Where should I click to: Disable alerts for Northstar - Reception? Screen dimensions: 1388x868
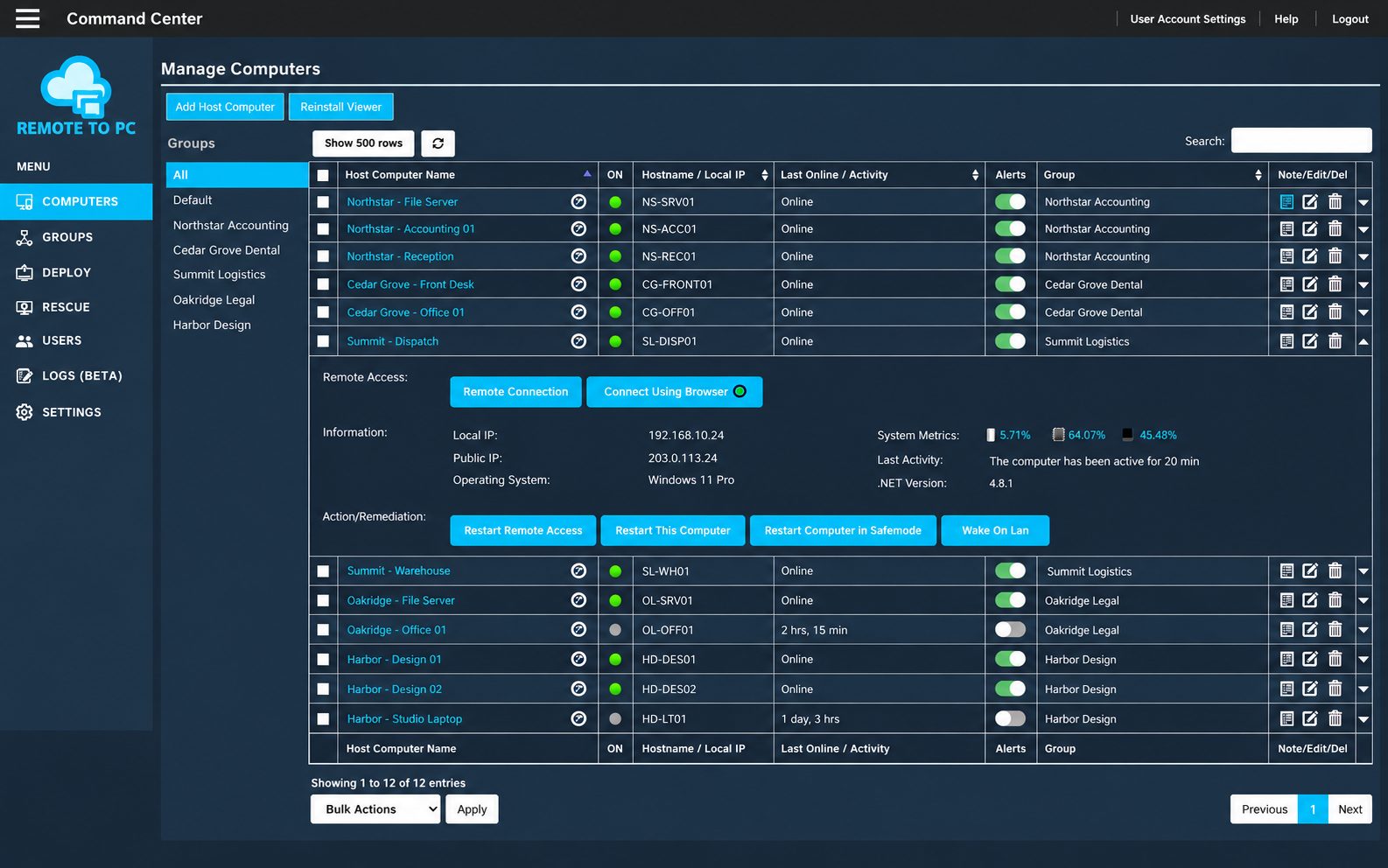1010,256
